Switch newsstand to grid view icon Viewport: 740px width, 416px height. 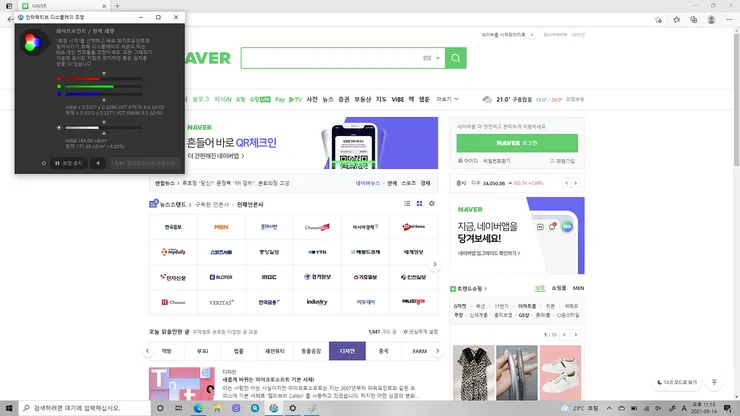419,204
